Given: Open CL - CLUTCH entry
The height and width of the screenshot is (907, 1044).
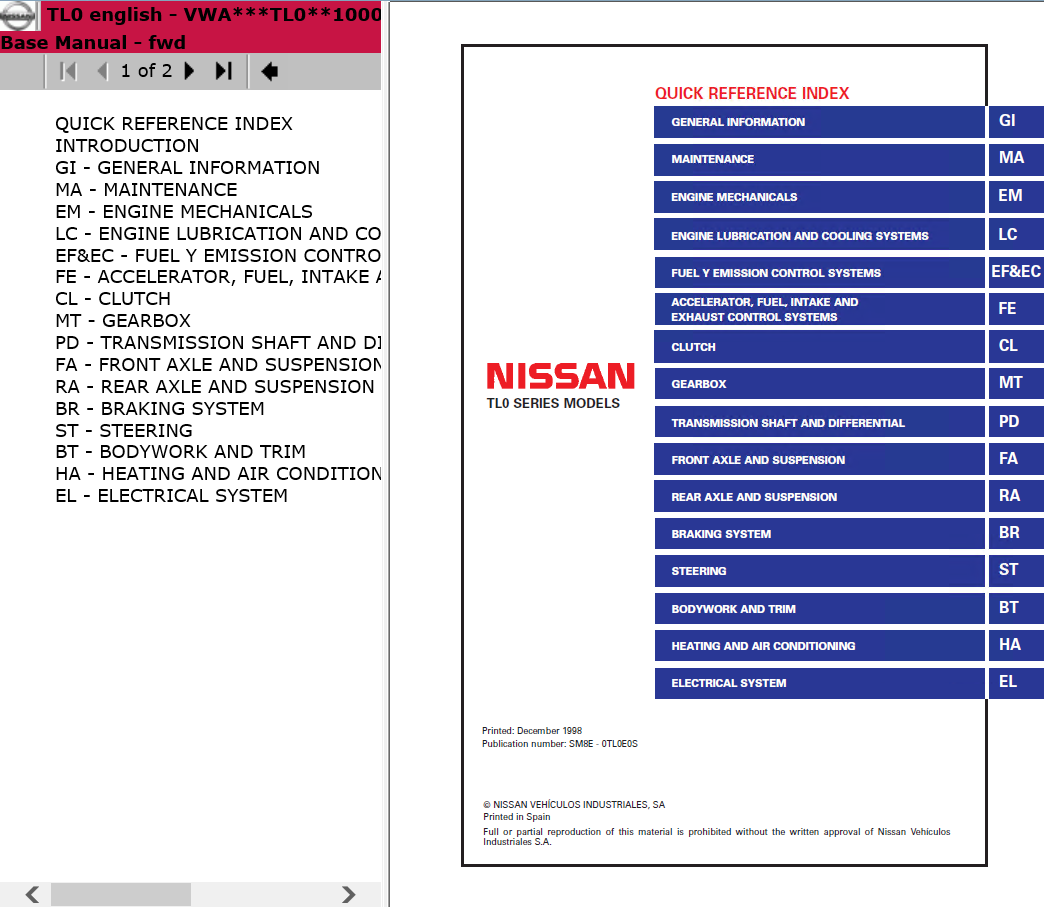Looking at the screenshot, I should click(113, 299).
